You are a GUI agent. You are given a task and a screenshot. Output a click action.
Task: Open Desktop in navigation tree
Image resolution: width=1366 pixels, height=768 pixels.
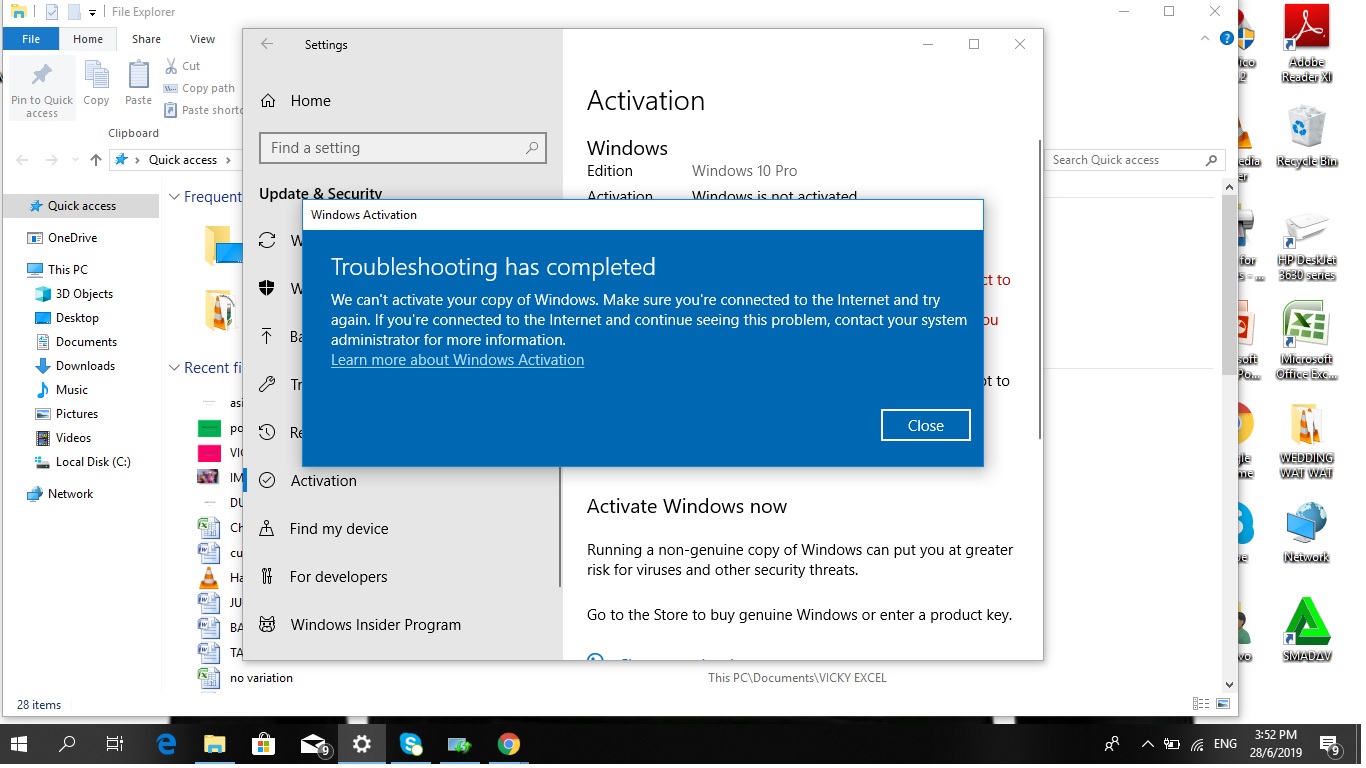coord(77,318)
